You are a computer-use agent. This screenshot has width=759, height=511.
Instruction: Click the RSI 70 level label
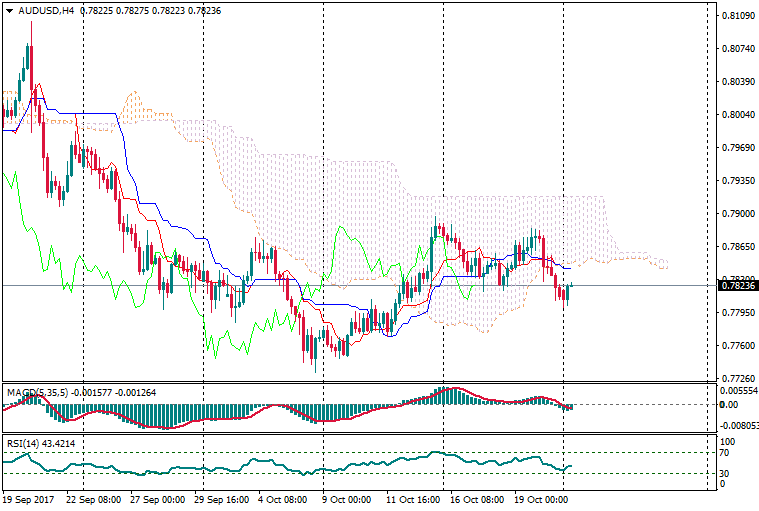[x=727, y=453]
